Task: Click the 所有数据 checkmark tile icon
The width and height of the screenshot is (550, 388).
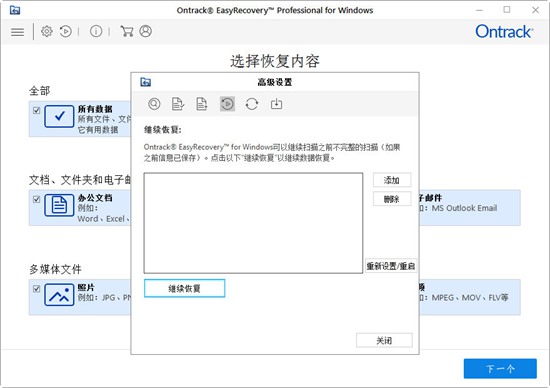Action: point(59,116)
